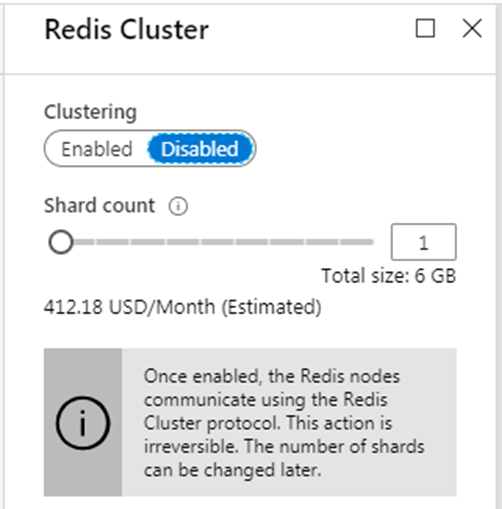
Task: Maximize the Redis Cluster panel
Action: coord(425,28)
